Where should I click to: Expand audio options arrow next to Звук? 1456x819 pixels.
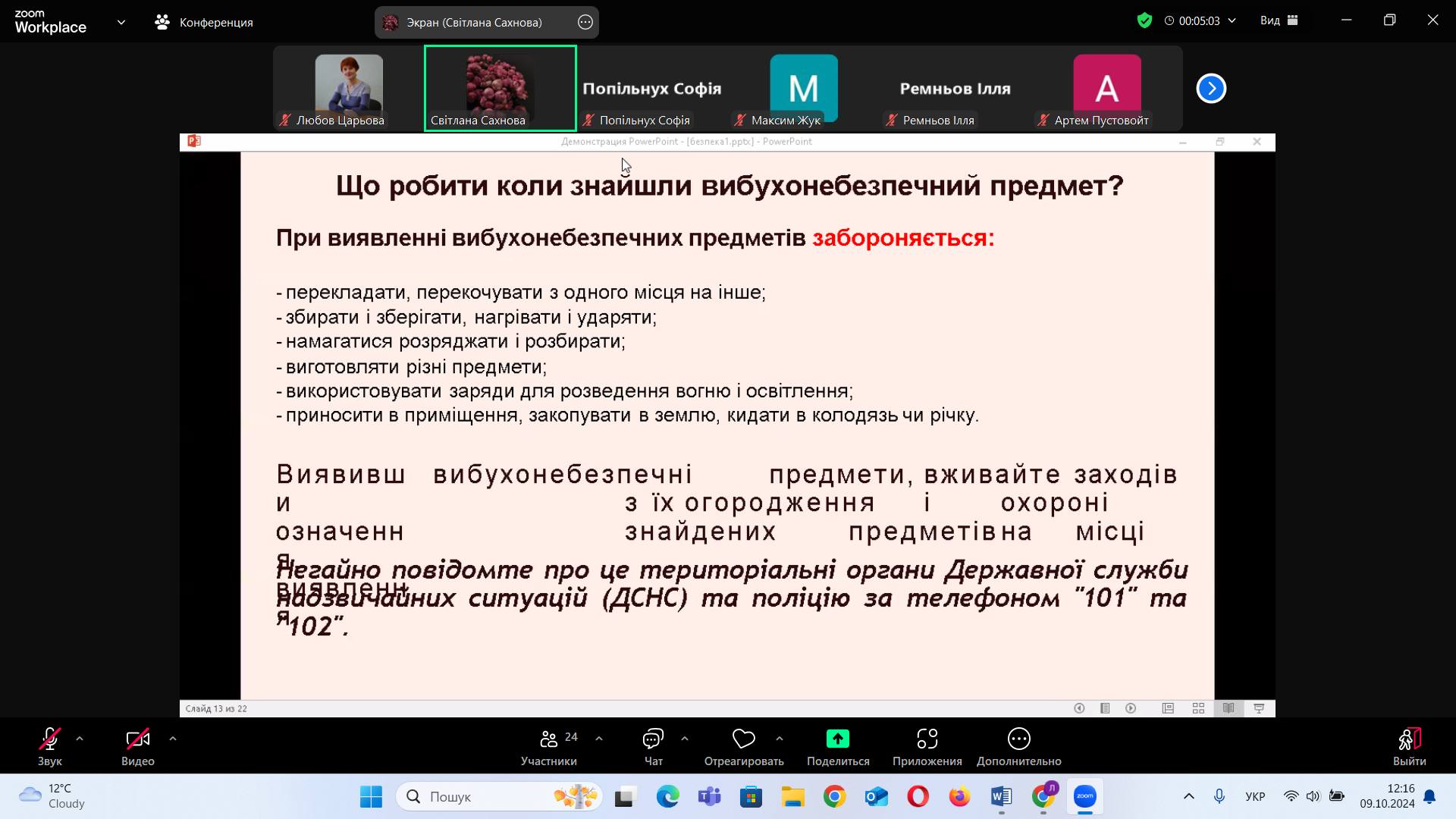80,739
